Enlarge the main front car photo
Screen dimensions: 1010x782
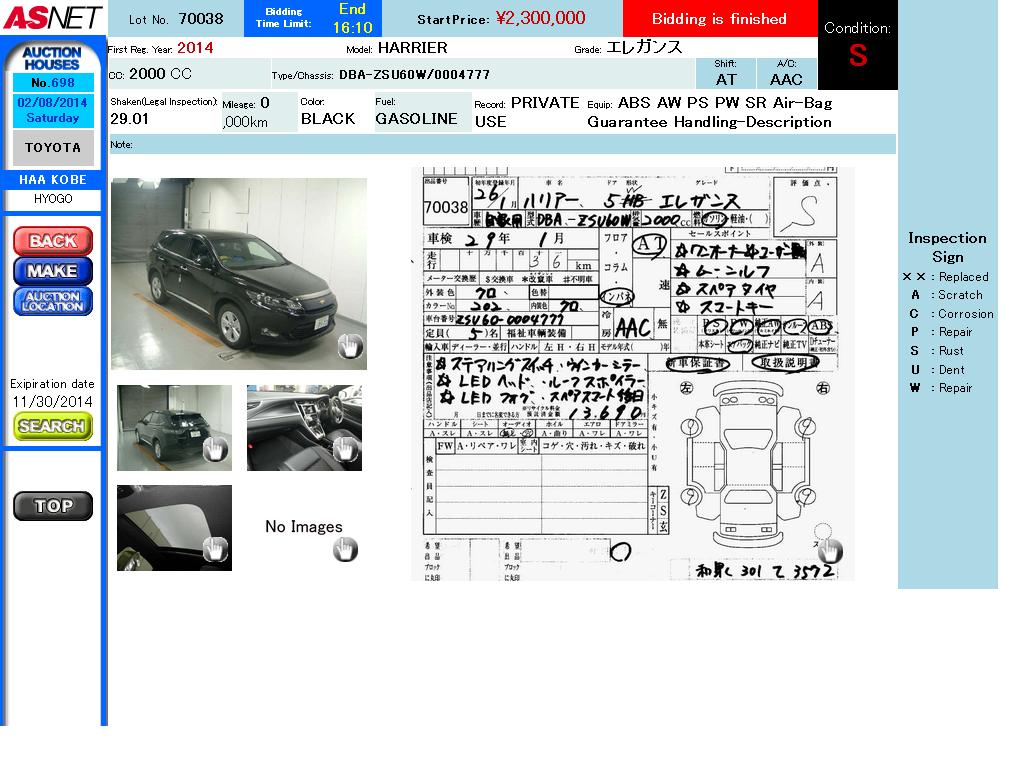pyautogui.click(x=238, y=273)
